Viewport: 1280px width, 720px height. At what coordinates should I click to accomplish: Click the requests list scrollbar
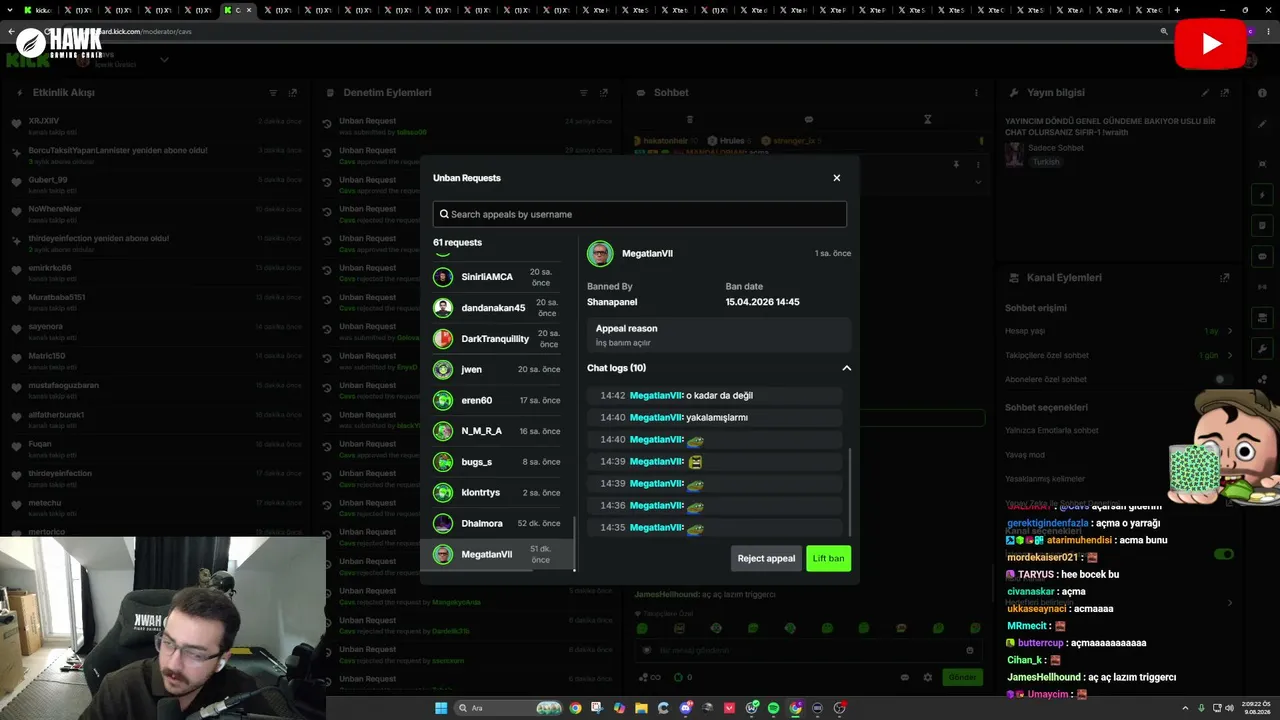click(574, 543)
